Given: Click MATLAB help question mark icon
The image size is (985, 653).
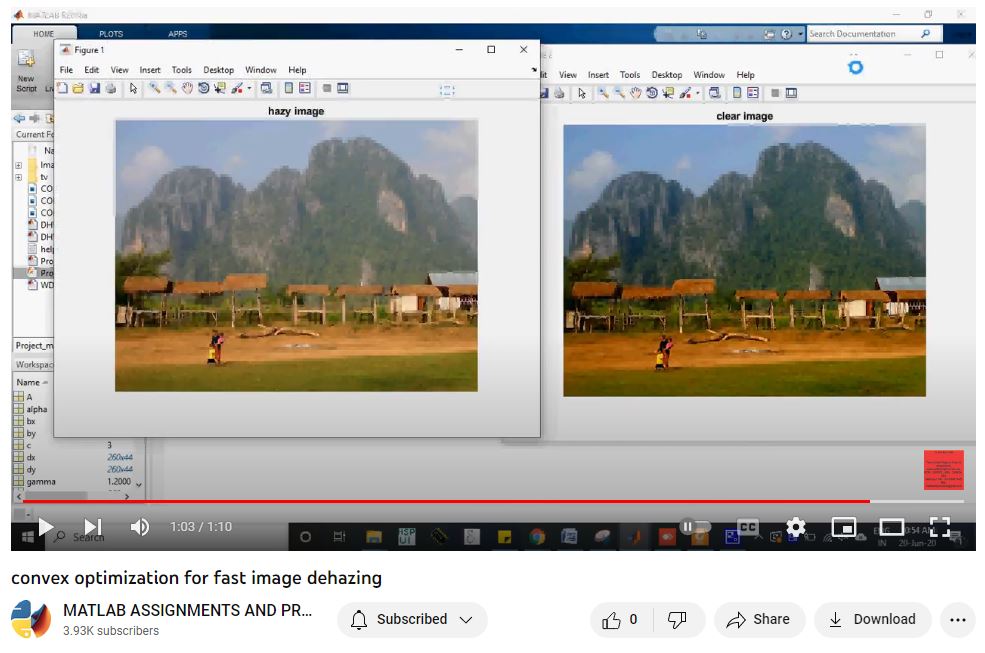Looking at the screenshot, I should 786,34.
